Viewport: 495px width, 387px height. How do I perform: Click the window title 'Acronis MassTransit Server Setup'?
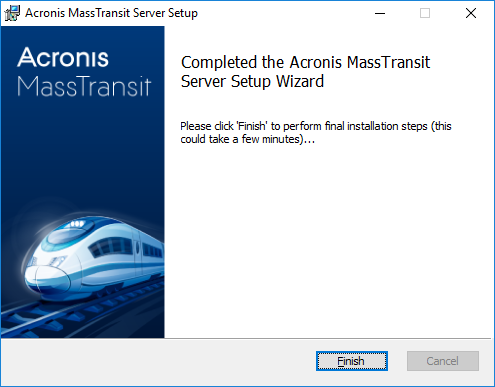[x=111, y=13]
